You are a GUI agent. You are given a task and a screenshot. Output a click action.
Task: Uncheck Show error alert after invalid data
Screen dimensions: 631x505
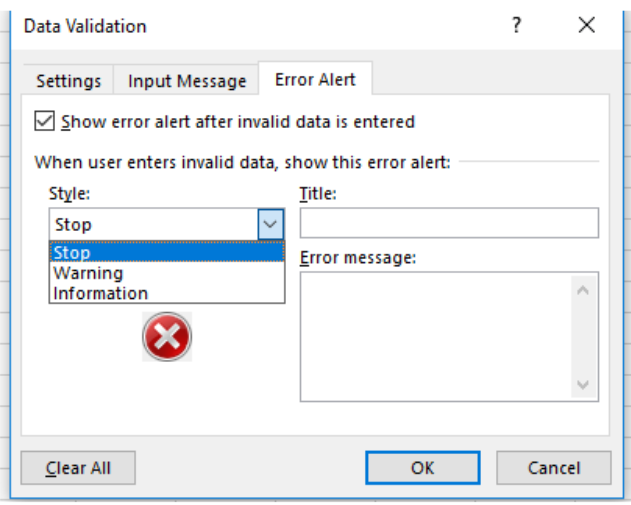[x=44, y=121]
